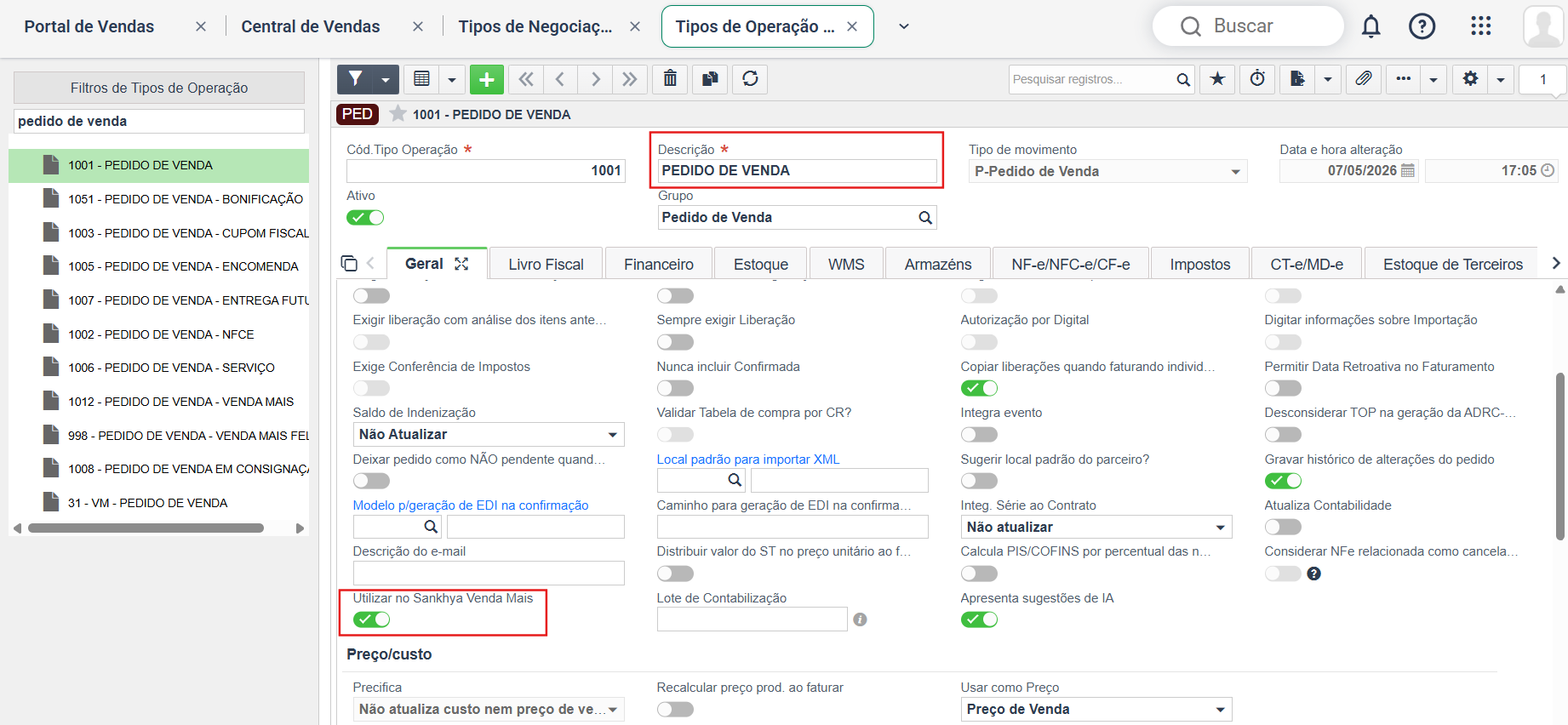Open the notifications bell
The image size is (1568, 725).
pyautogui.click(x=1371, y=26)
